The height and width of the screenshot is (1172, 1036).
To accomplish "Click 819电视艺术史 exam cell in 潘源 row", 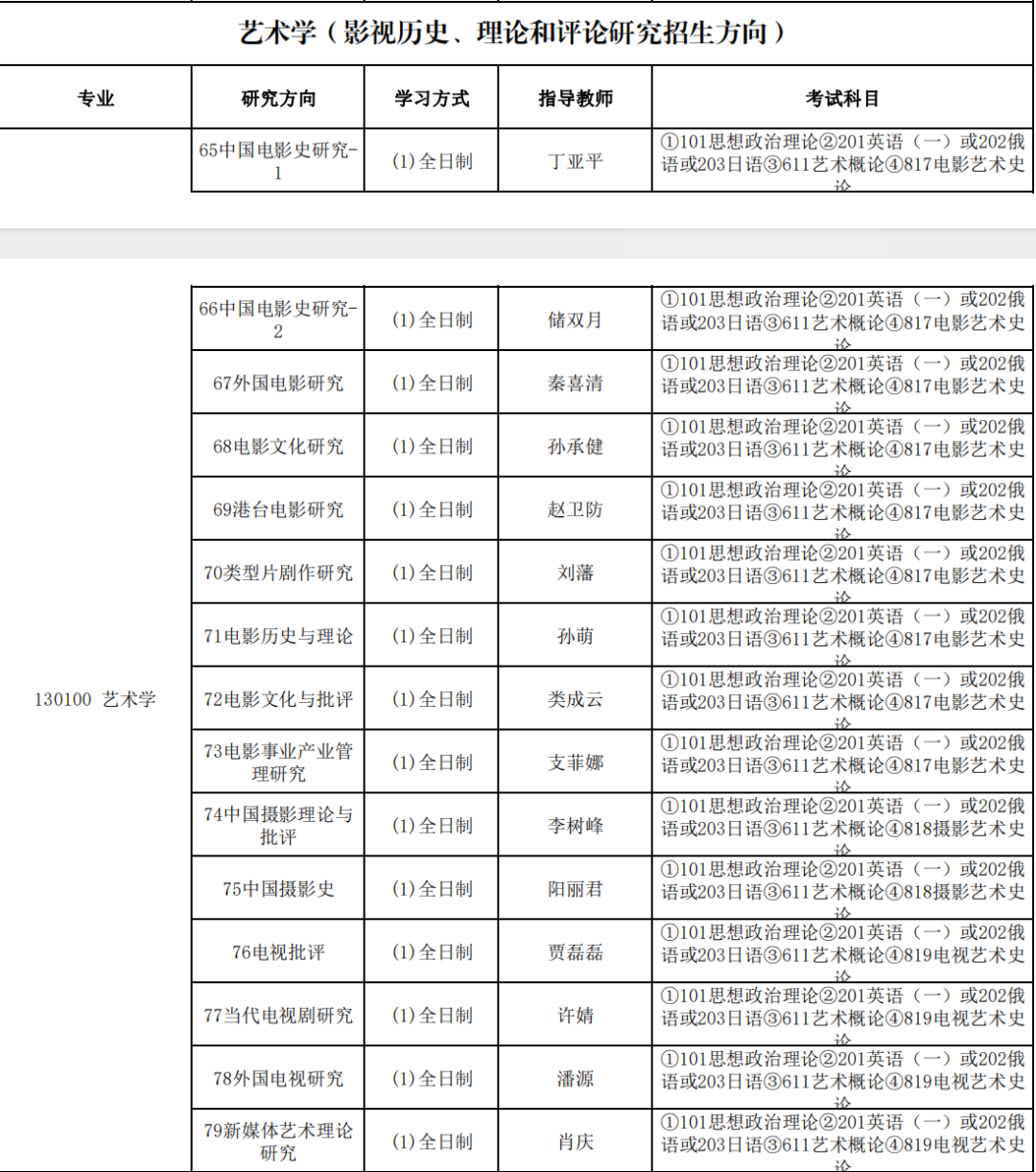I will point(842,1079).
